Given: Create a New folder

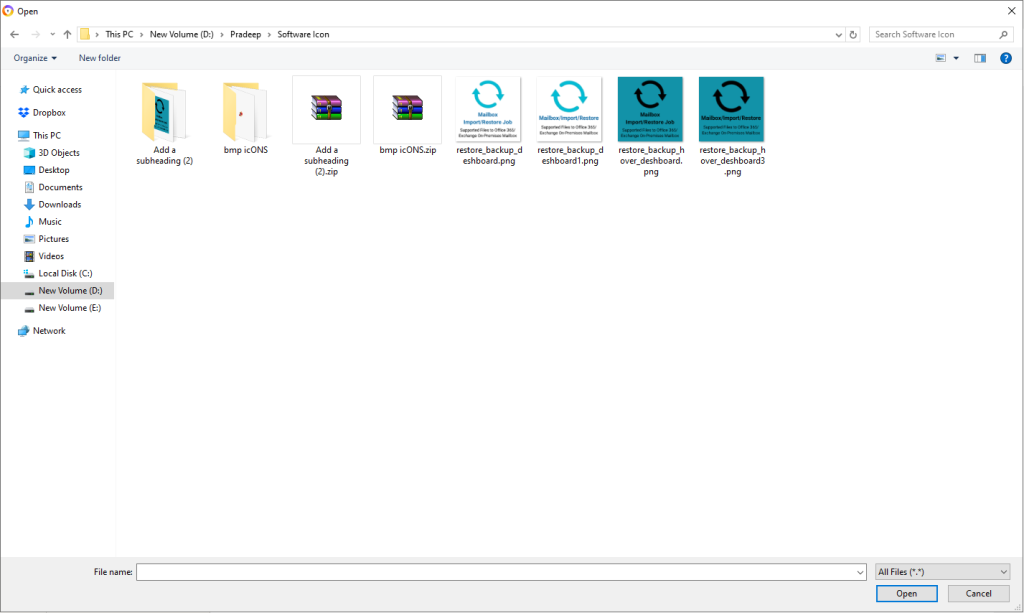Looking at the screenshot, I should pos(99,58).
